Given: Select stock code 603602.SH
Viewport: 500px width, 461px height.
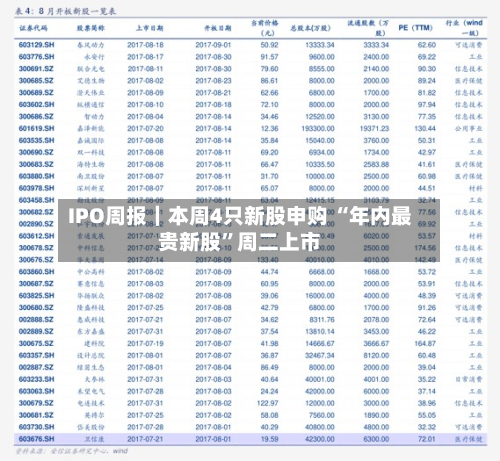Looking at the screenshot, I should [x=36, y=105].
